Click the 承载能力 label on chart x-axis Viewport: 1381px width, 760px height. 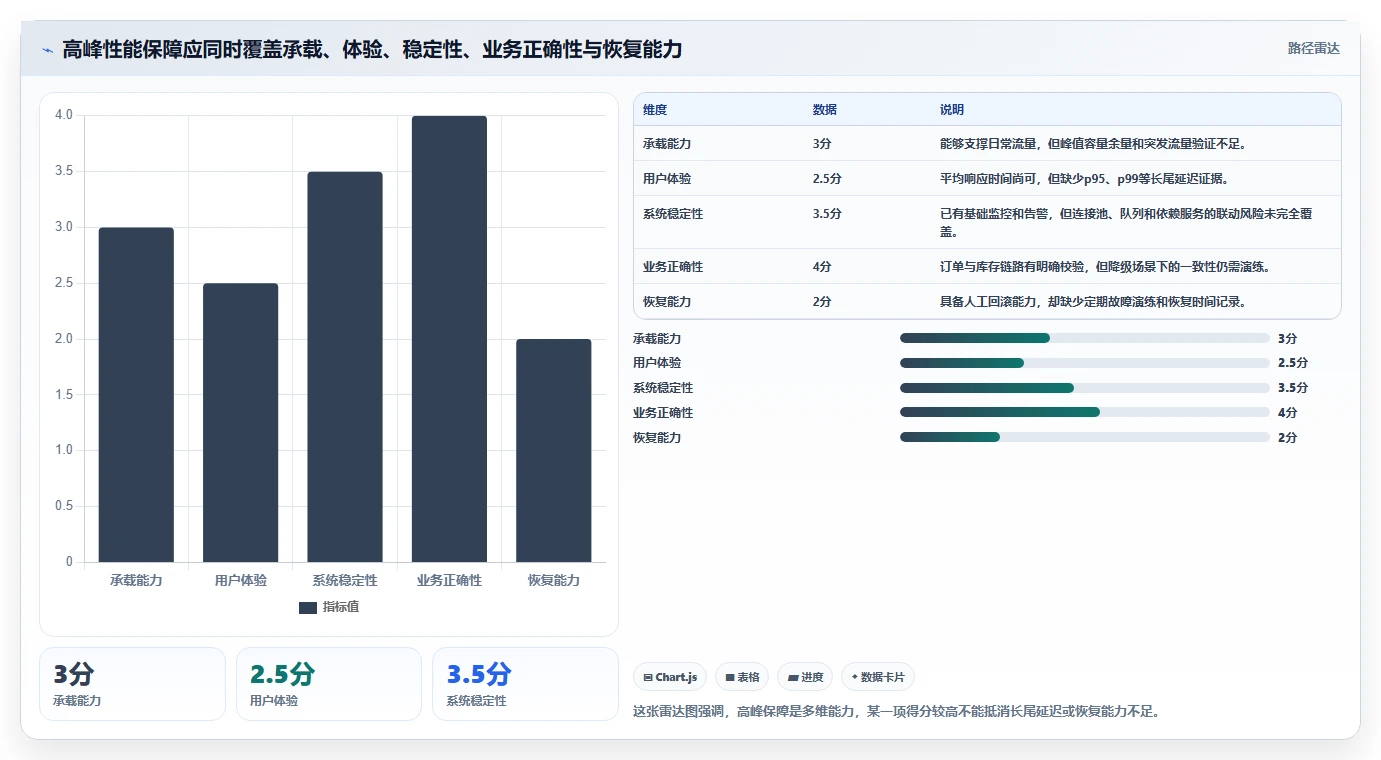(136, 581)
